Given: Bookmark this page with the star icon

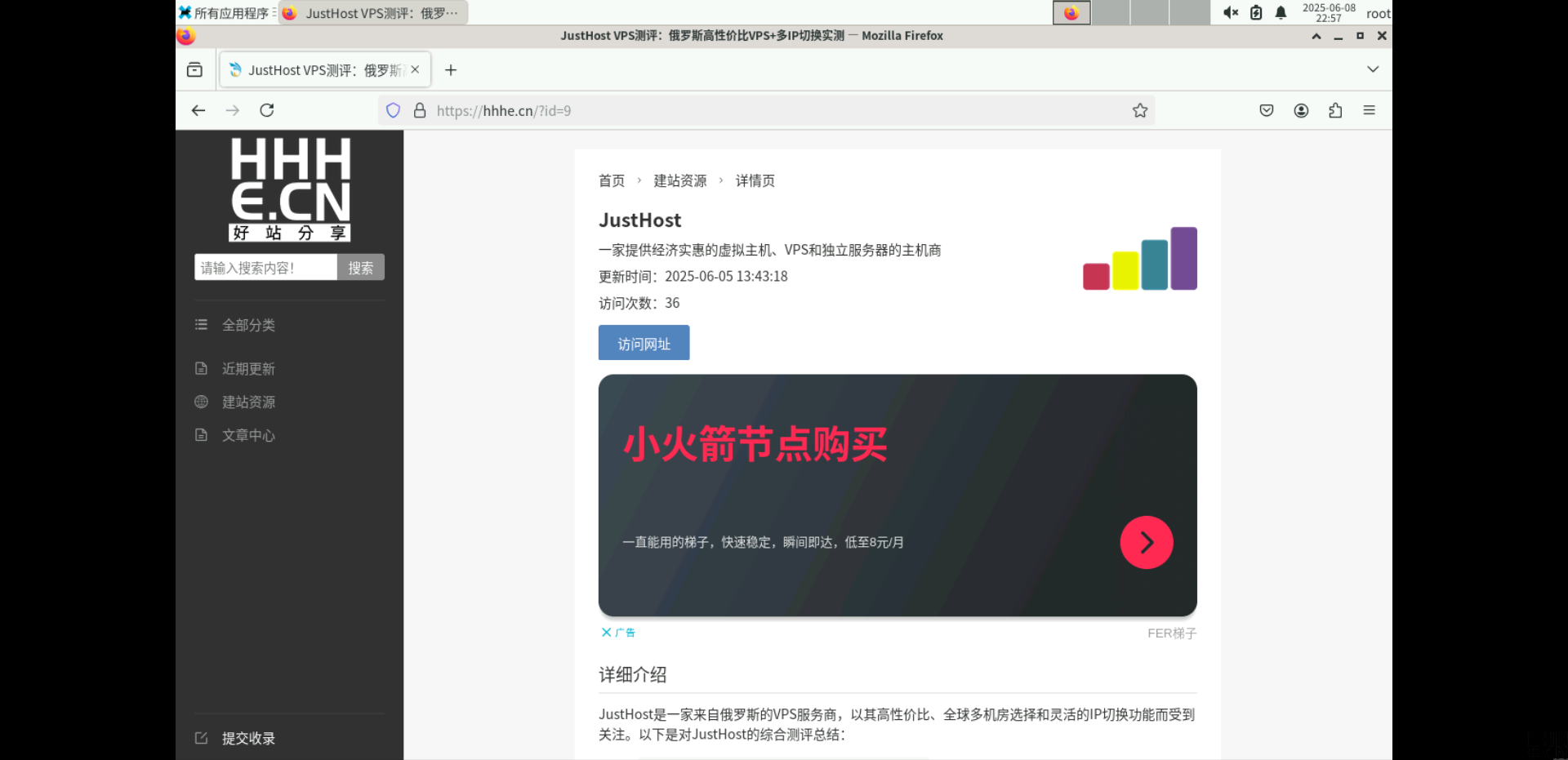Looking at the screenshot, I should (1140, 110).
